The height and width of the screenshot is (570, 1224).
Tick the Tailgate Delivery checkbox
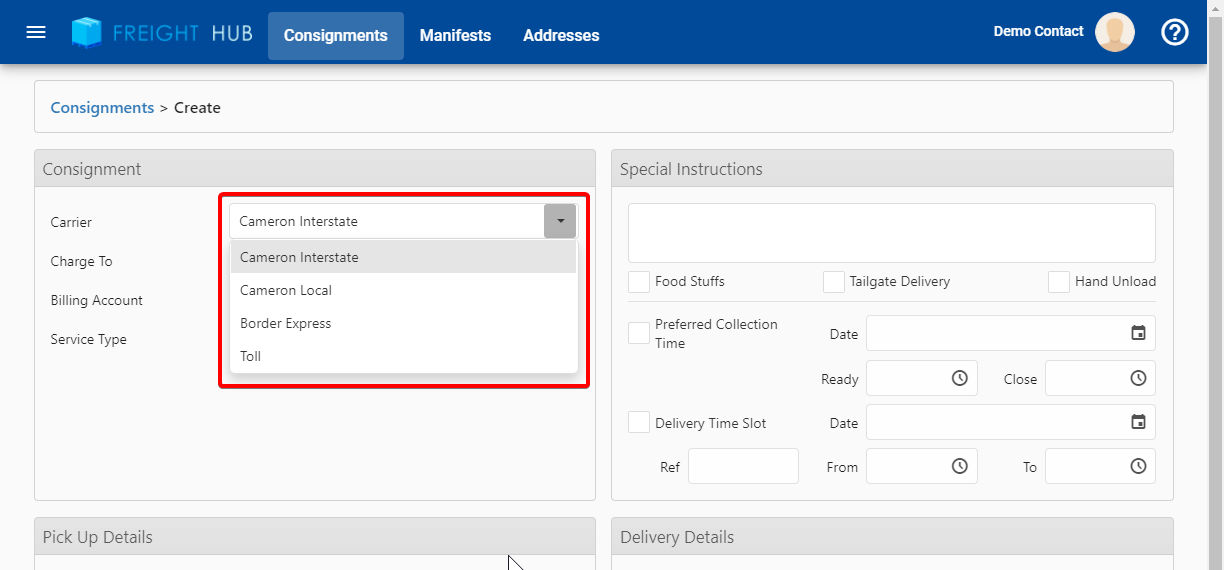coord(834,282)
